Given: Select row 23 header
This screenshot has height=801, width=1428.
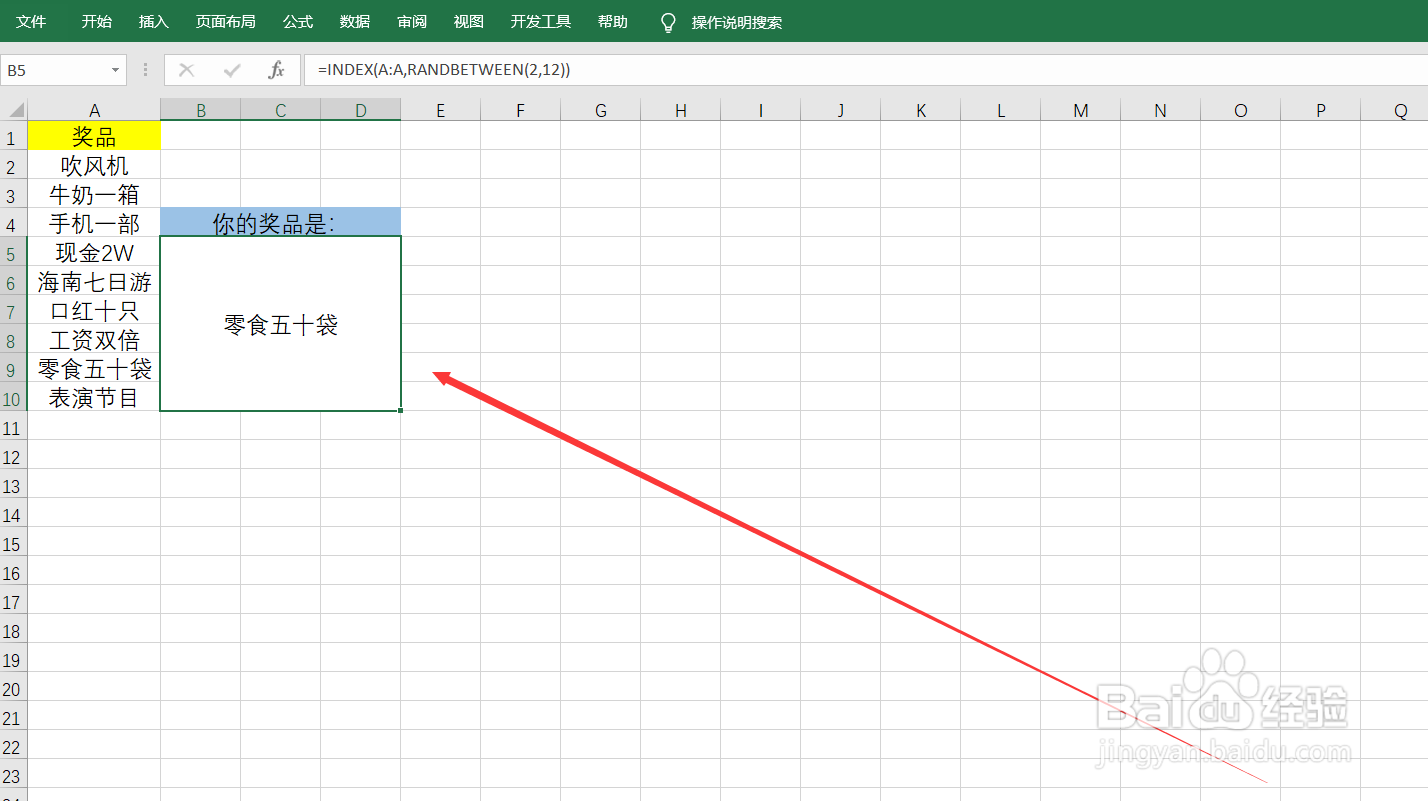Looking at the screenshot, I should (13, 775).
